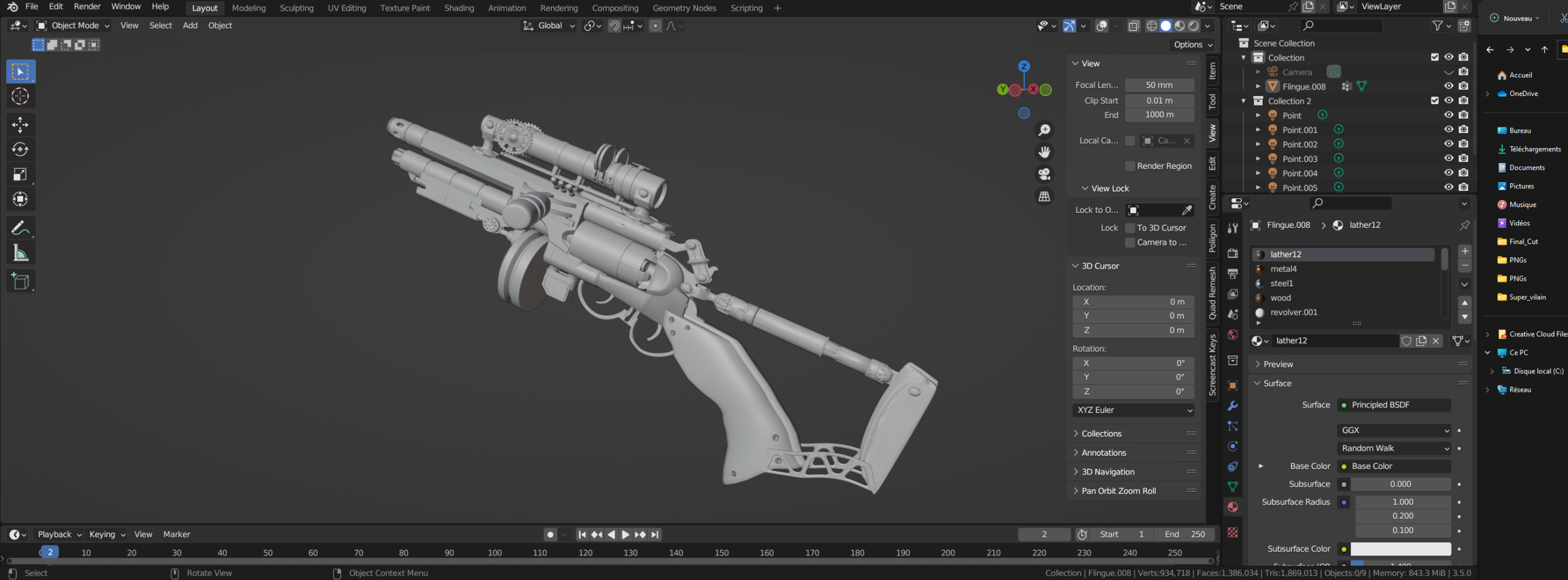
Task: Hide Flingue.008 using its eye icon
Action: pos(1448,86)
